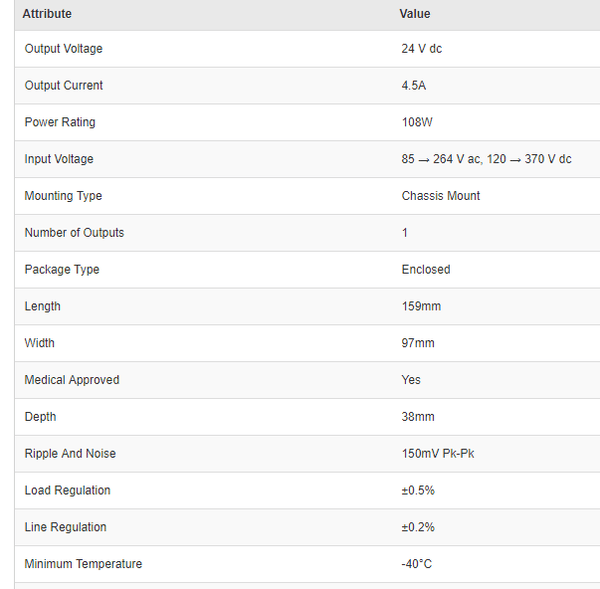
Task: Click the Attribute column header
Action: coord(47,14)
